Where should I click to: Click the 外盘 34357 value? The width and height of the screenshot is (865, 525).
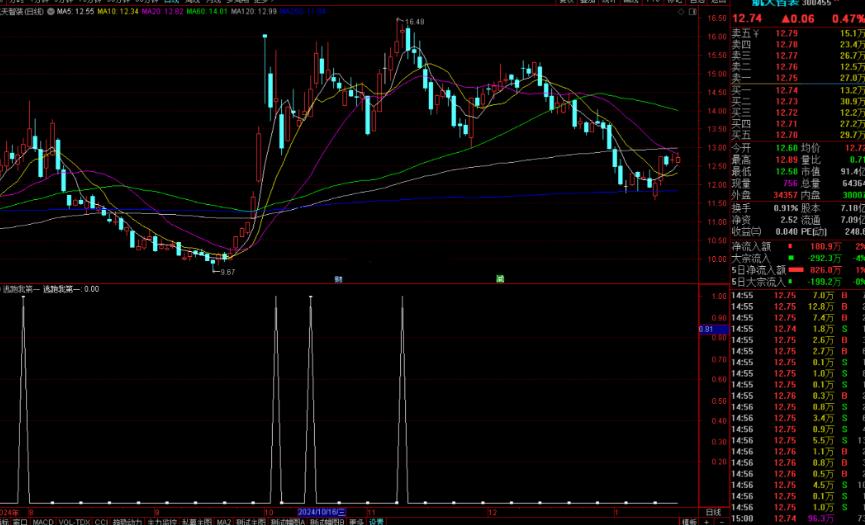[x=786, y=195]
